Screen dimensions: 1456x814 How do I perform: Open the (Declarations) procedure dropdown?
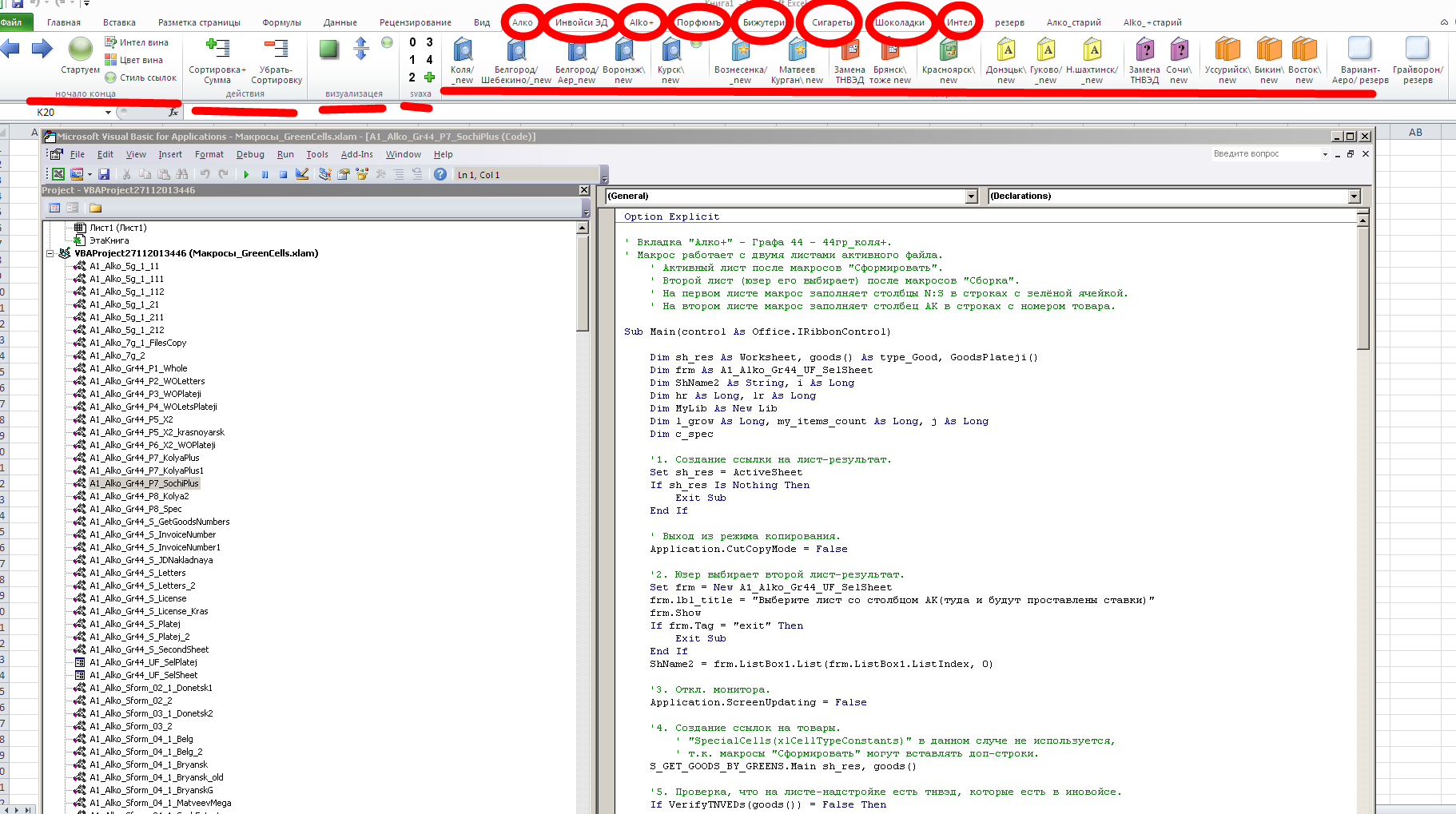click(1354, 196)
